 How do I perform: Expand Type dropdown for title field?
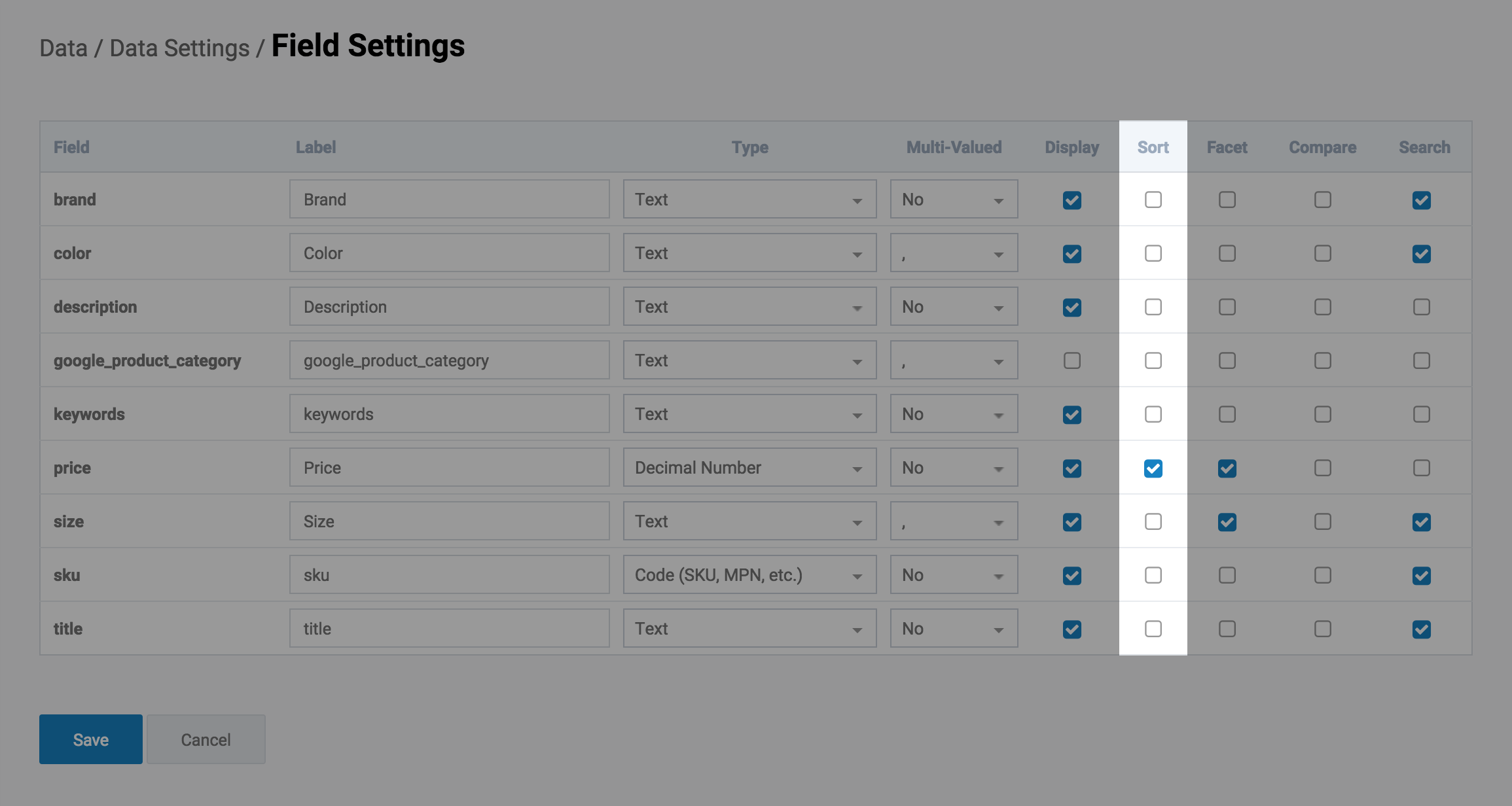click(749, 629)
